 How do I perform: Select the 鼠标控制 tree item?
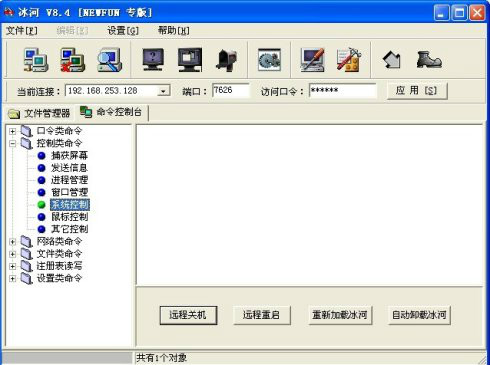(69, 217)
